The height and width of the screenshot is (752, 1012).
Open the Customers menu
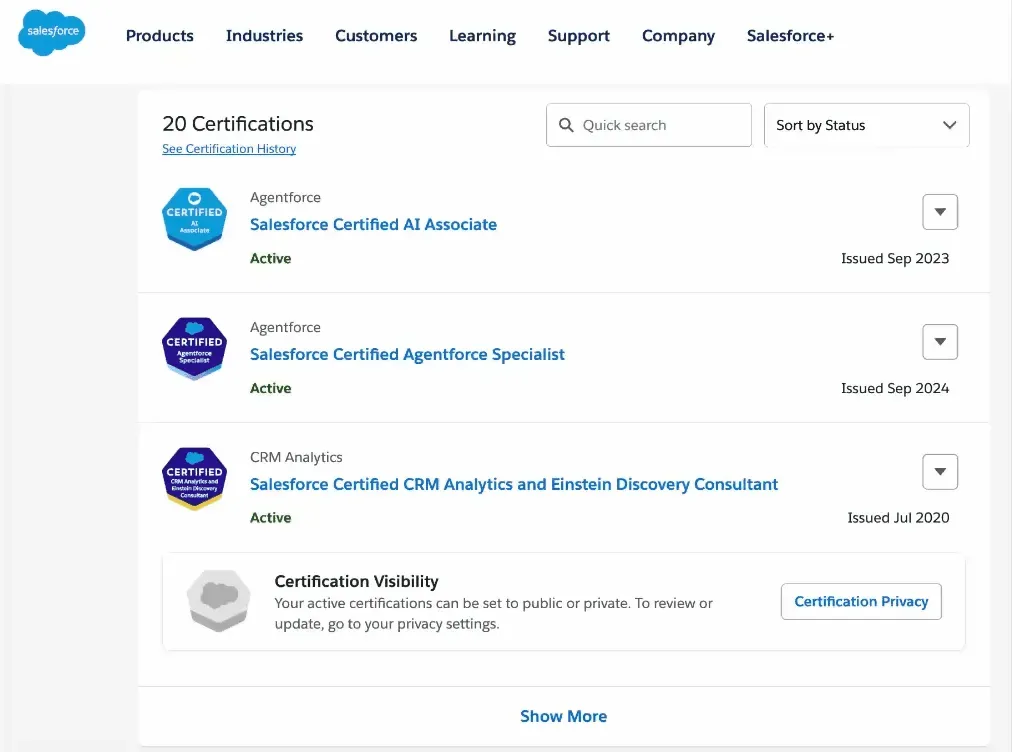[x=376, y=36]
